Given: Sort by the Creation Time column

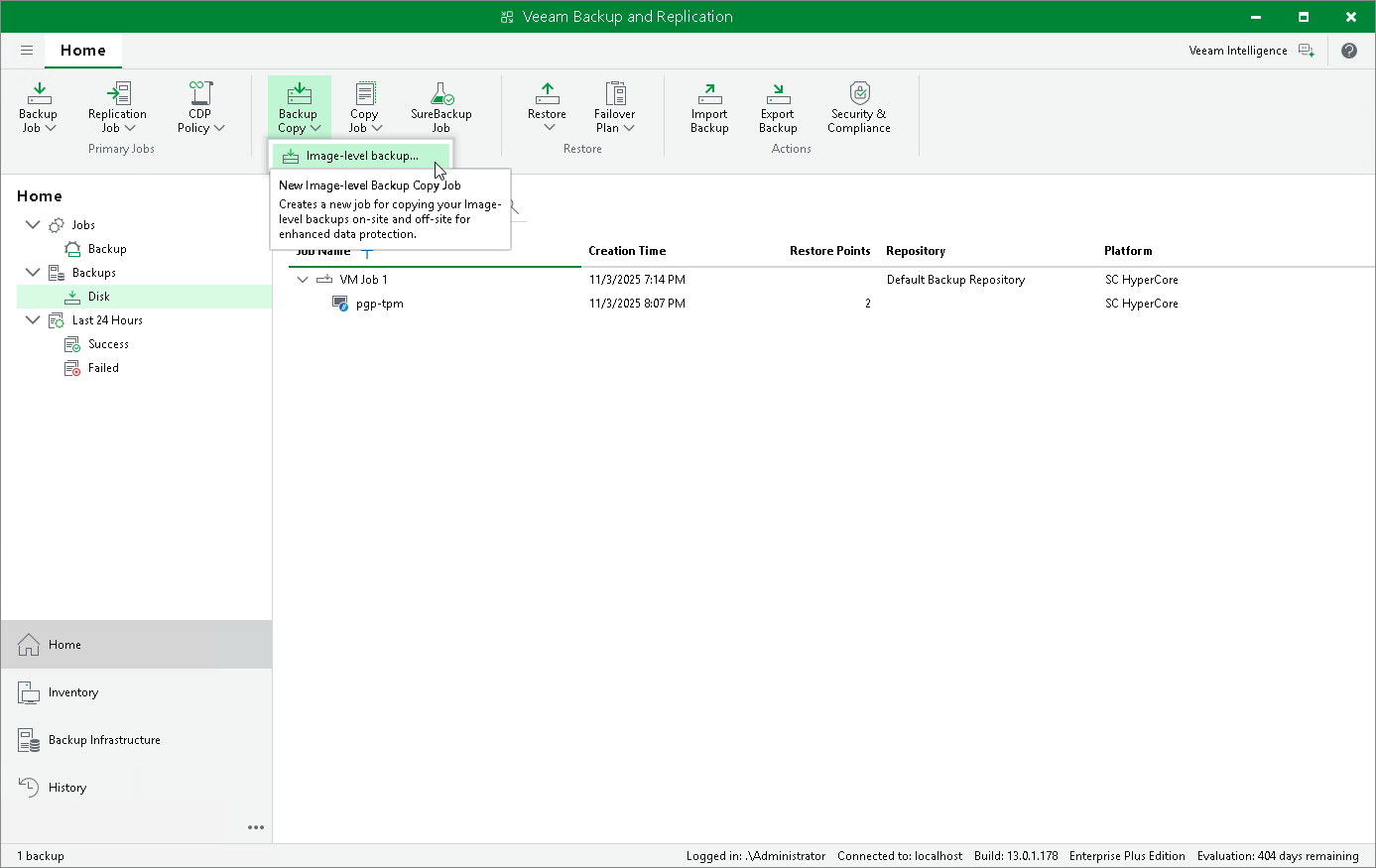Looking at the screenshot, I should tap(627, 251).
